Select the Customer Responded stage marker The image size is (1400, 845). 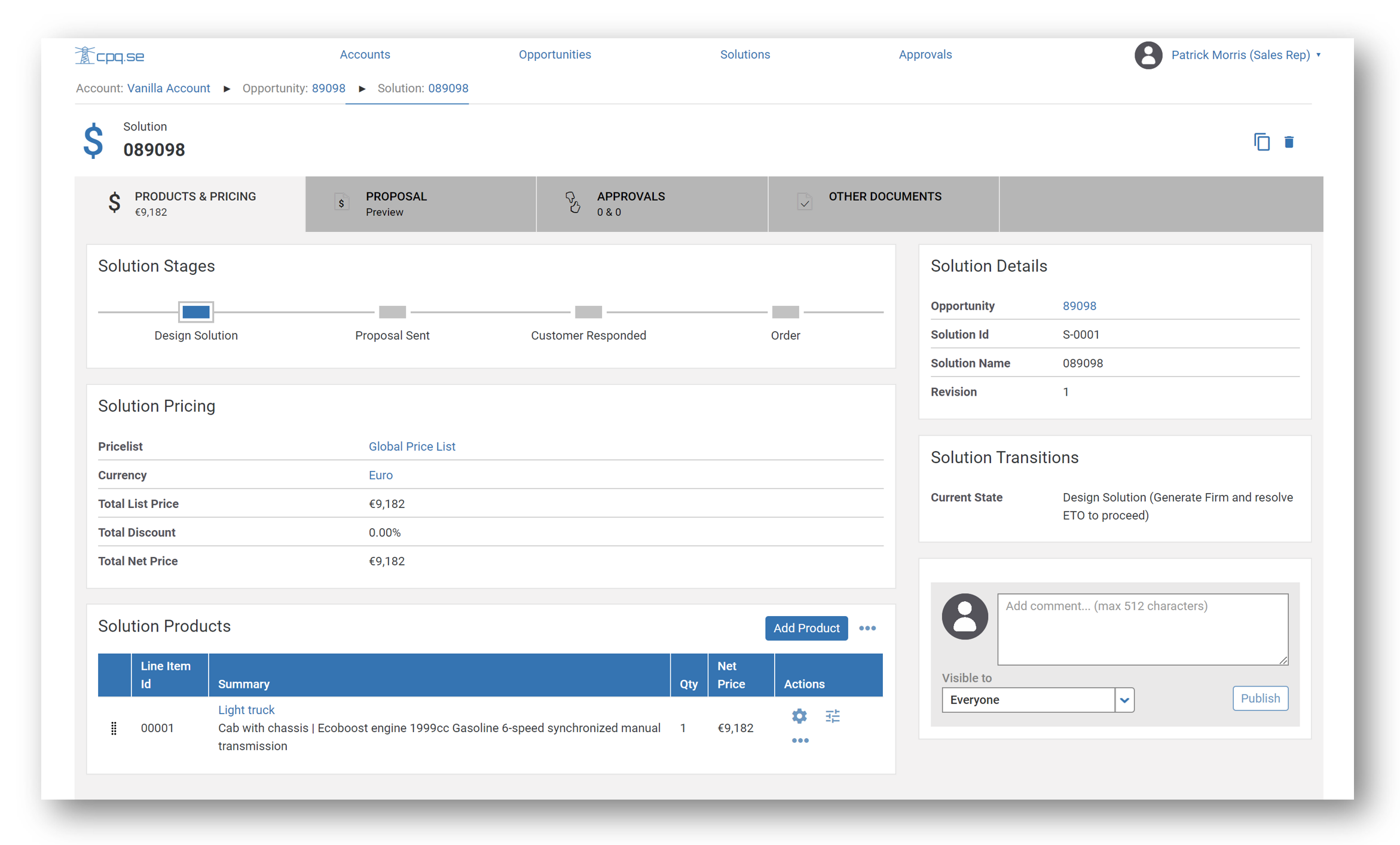tap(588, 311)
